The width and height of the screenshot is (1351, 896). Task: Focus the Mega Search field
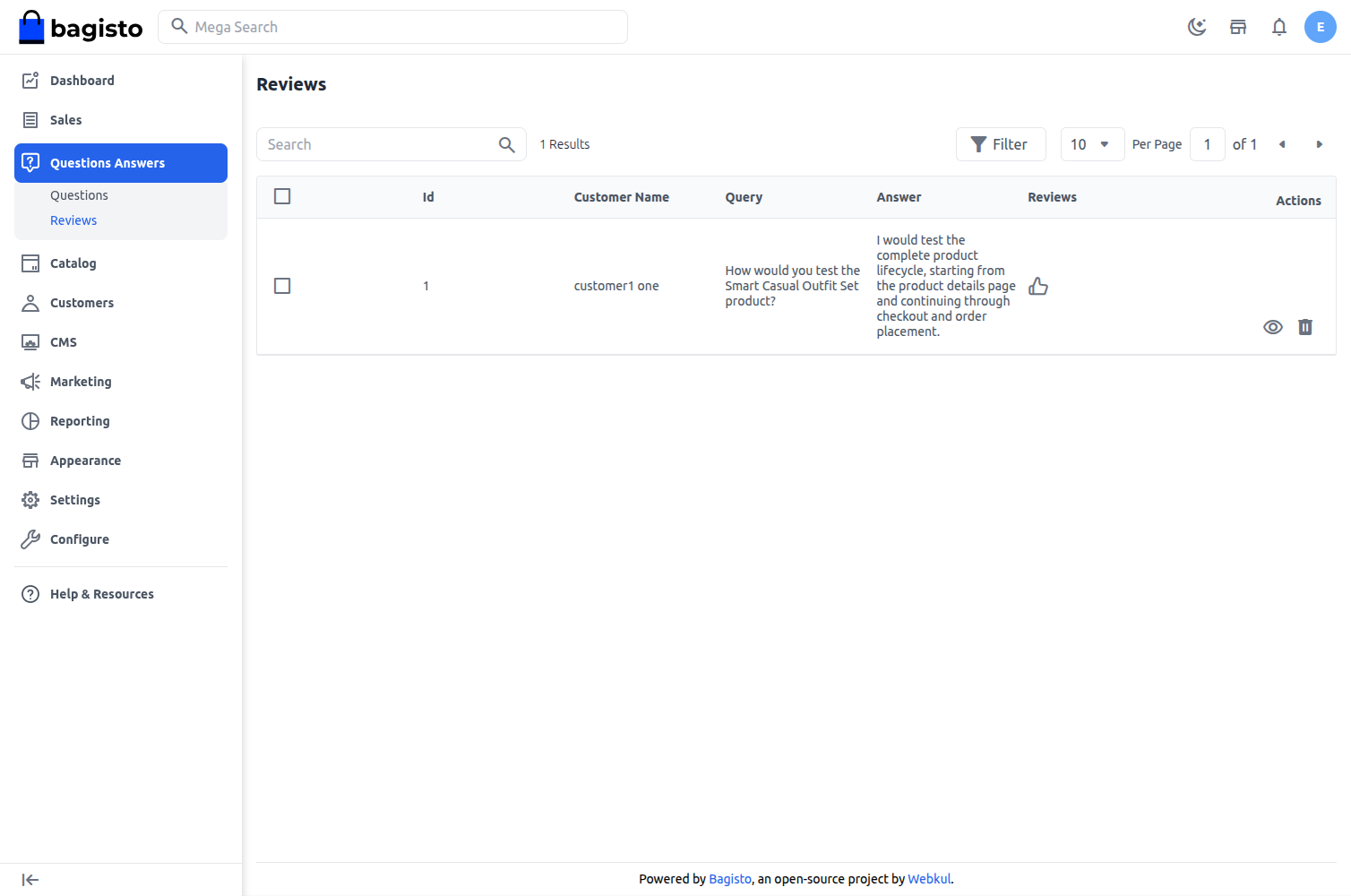(392, 27)
